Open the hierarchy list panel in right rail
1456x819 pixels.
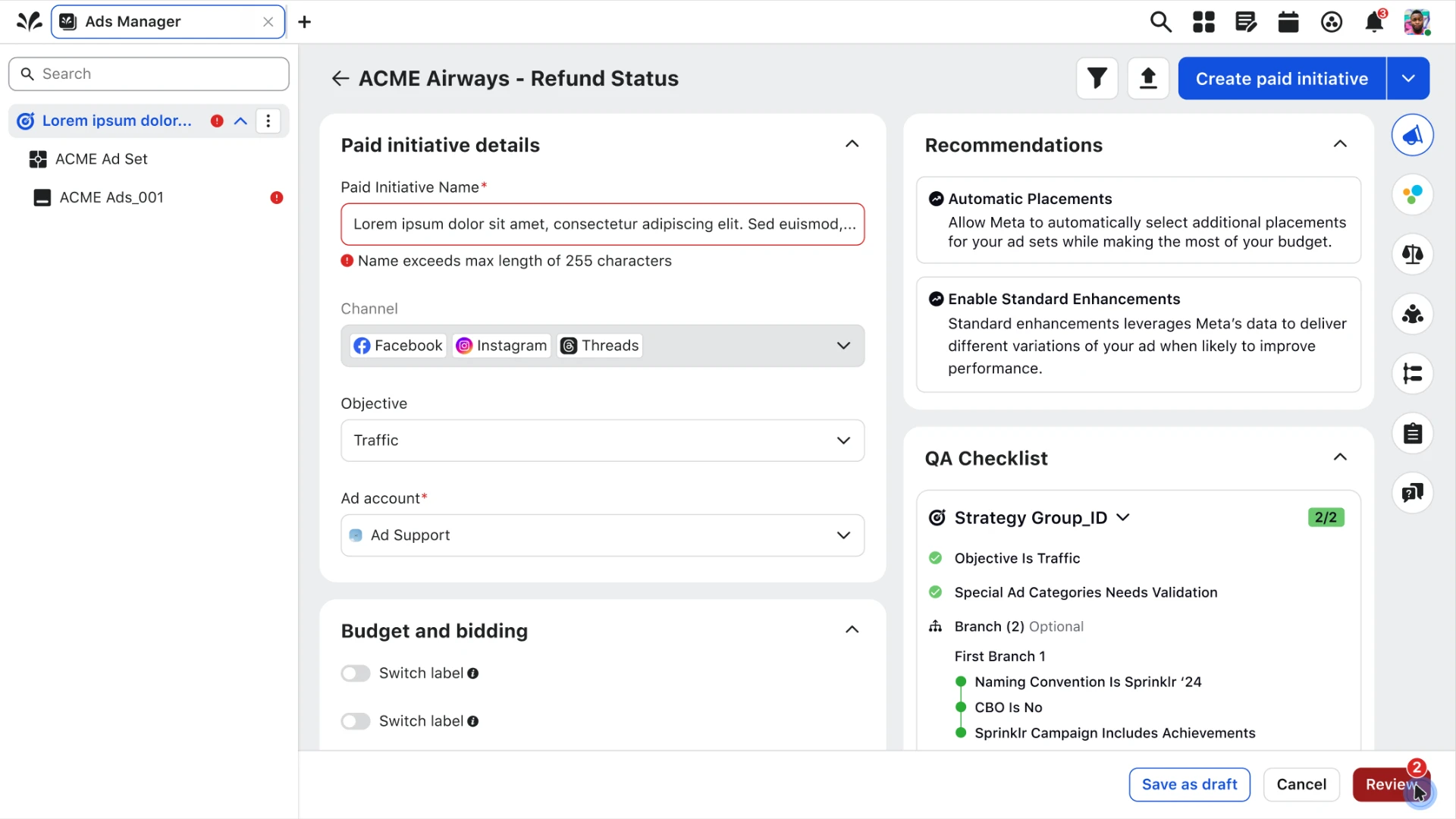coord(1412,374)
